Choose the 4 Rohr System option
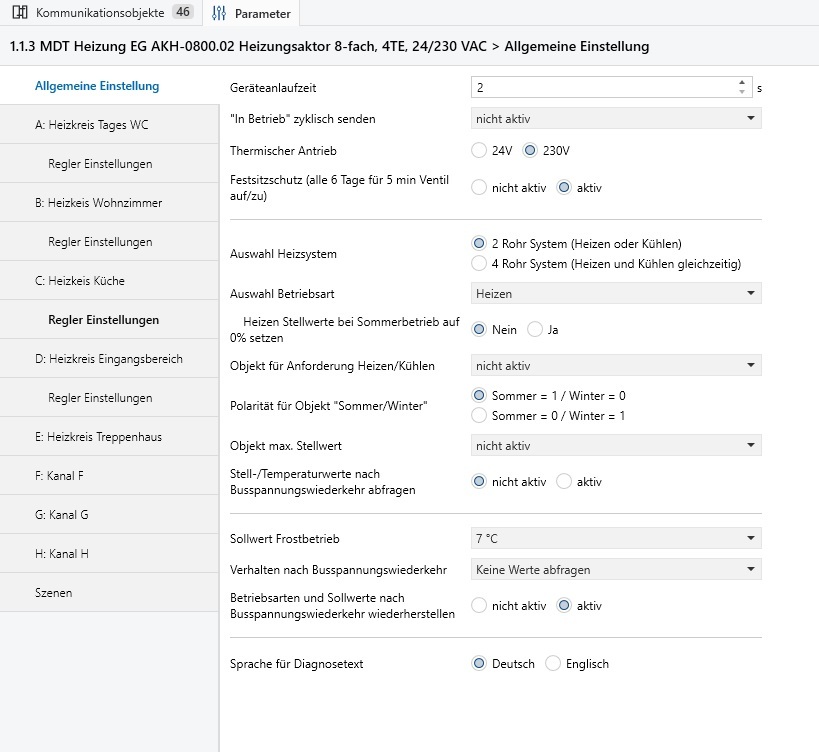 click(x=479, y=264)
